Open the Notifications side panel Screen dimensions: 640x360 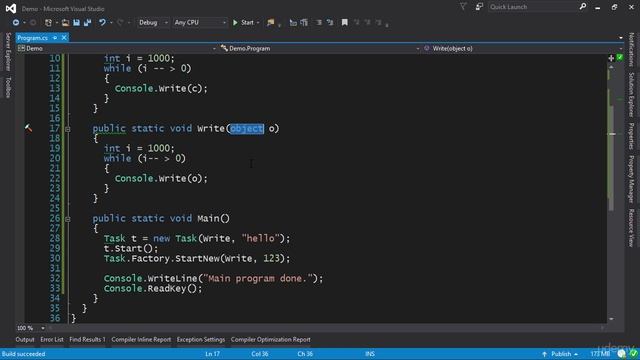pyautogui.click(x=631, y=49)
